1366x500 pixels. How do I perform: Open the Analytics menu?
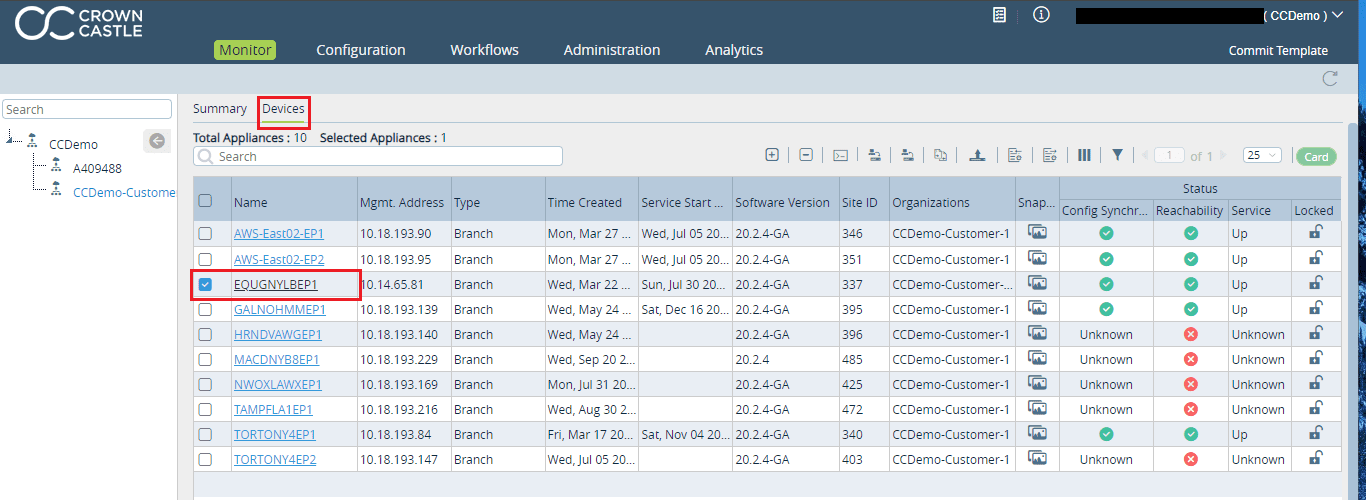click(734, 50)
